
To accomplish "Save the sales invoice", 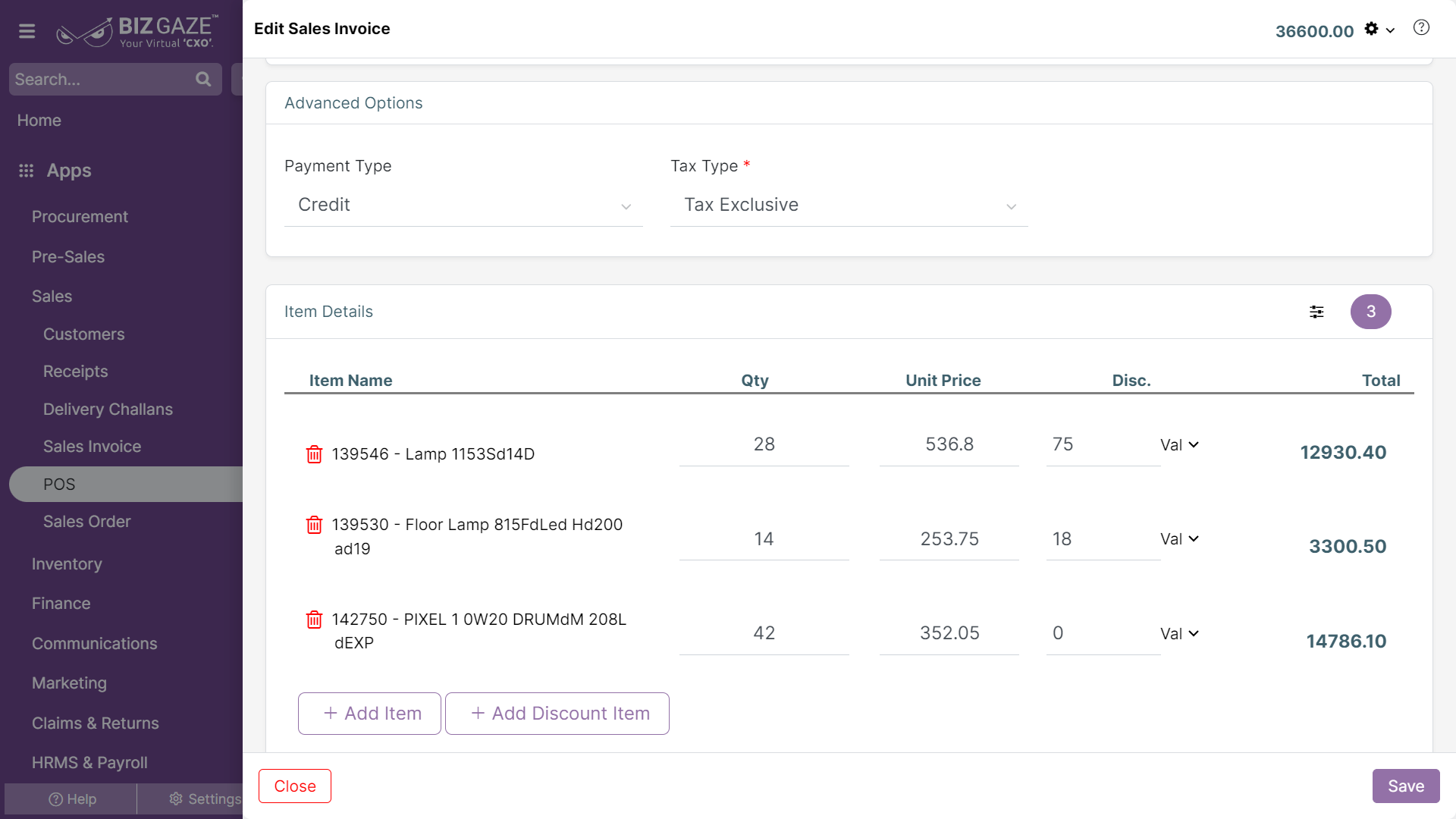I will coord(1406,786).
